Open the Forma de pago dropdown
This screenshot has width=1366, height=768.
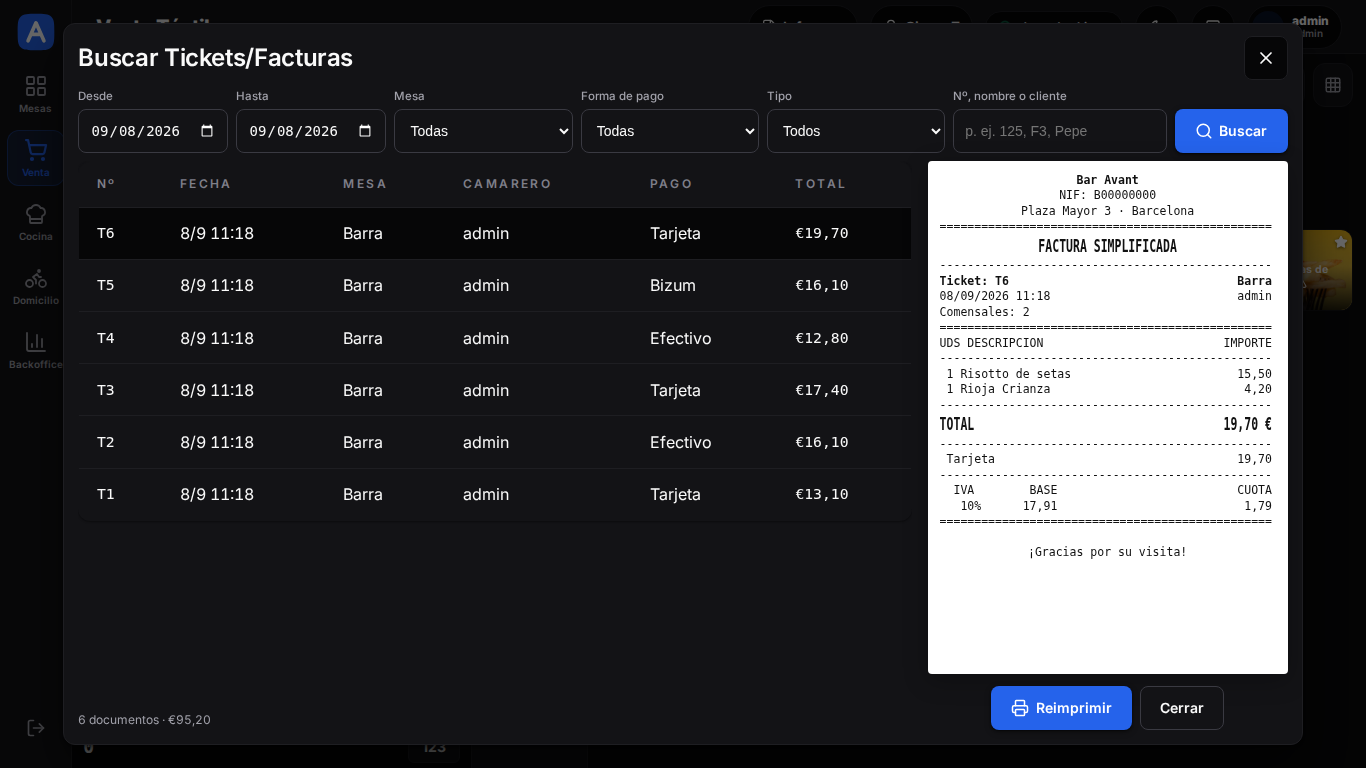coord(670,131)
